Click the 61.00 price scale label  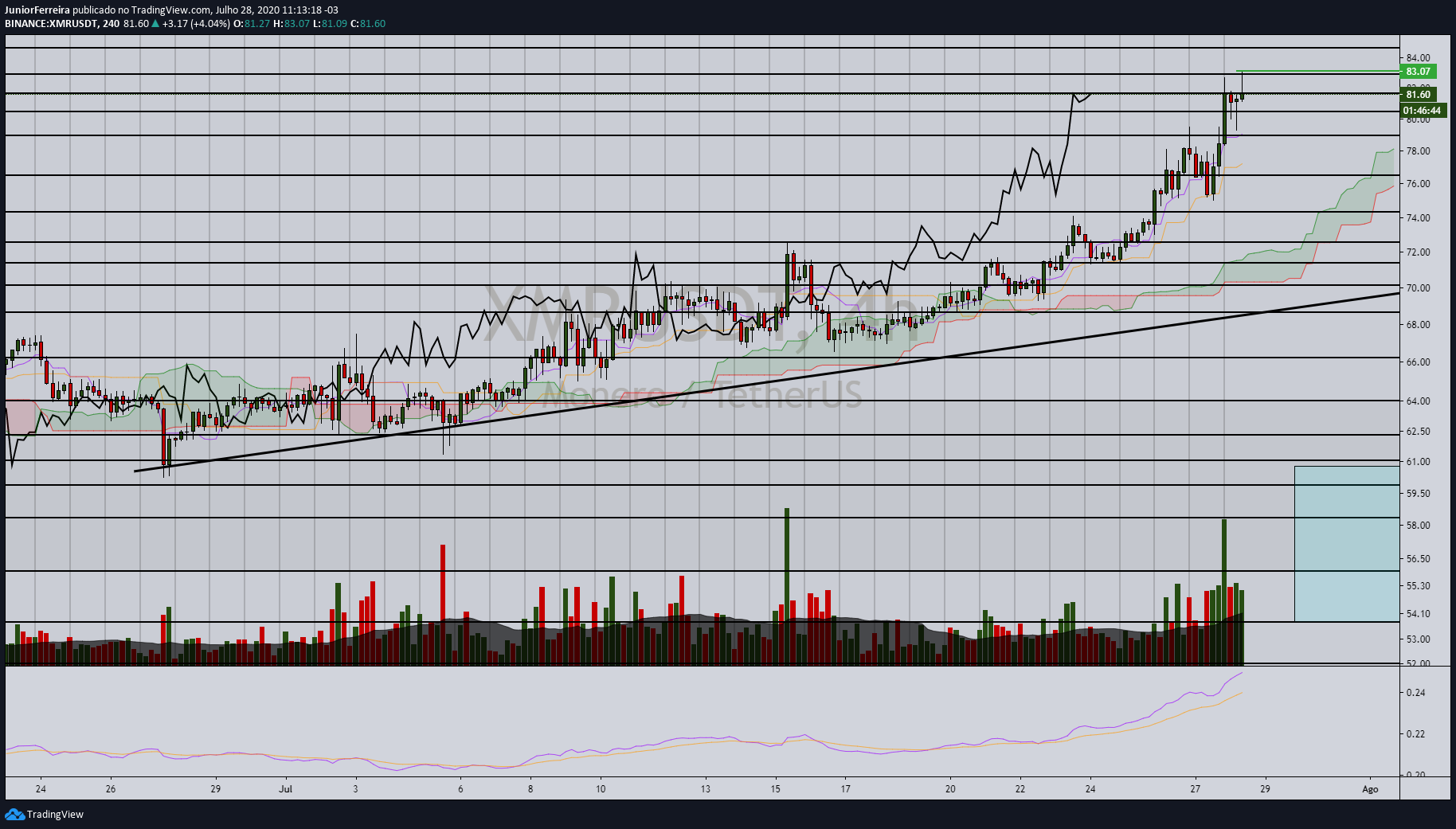click(1418, 462)
